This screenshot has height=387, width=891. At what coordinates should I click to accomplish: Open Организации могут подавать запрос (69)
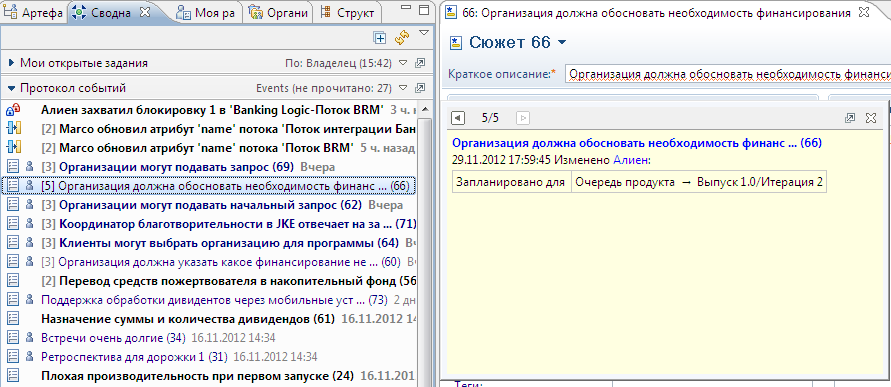point(177,167)
